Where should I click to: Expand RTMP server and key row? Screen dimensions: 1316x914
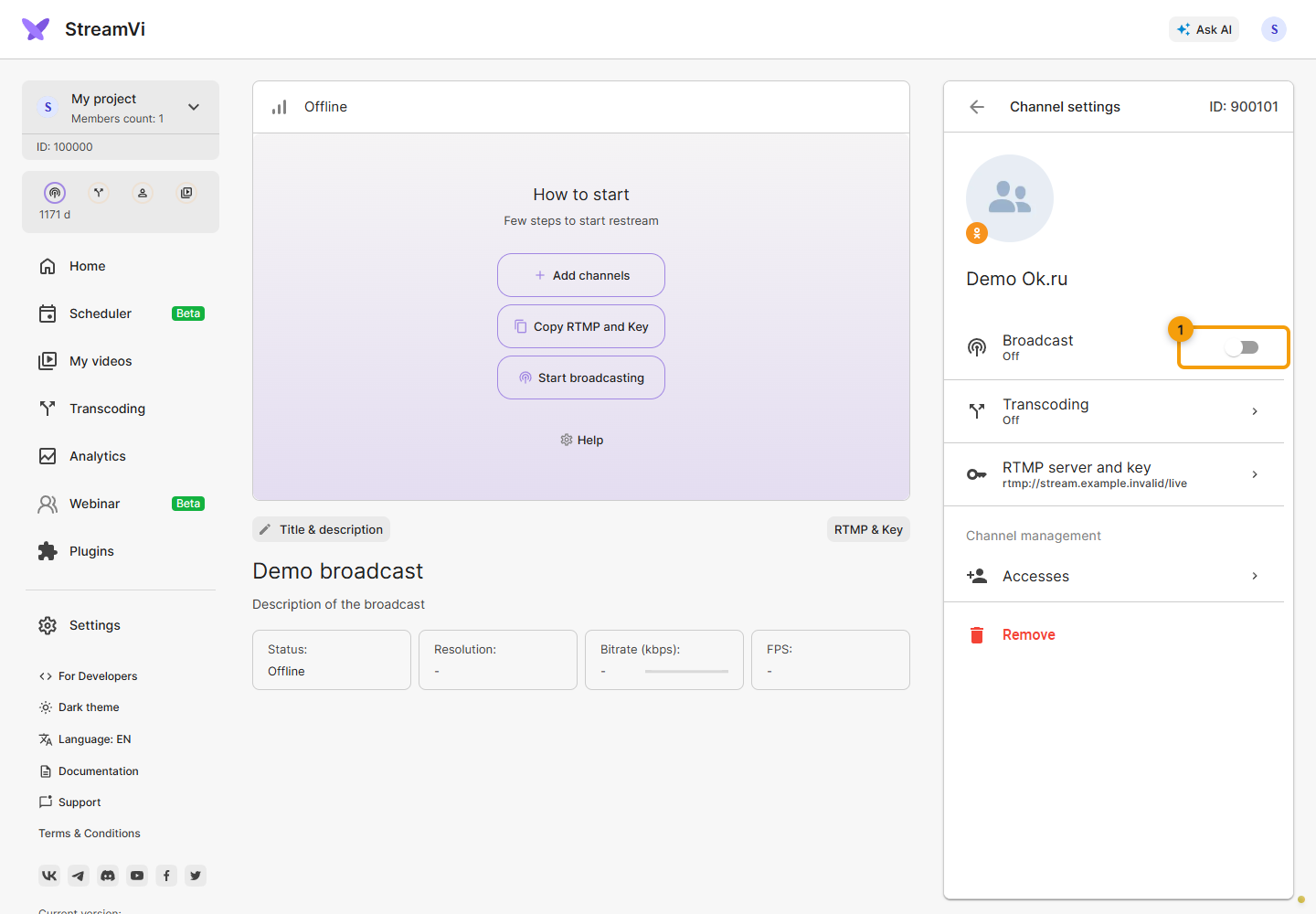click(1114, 474)
